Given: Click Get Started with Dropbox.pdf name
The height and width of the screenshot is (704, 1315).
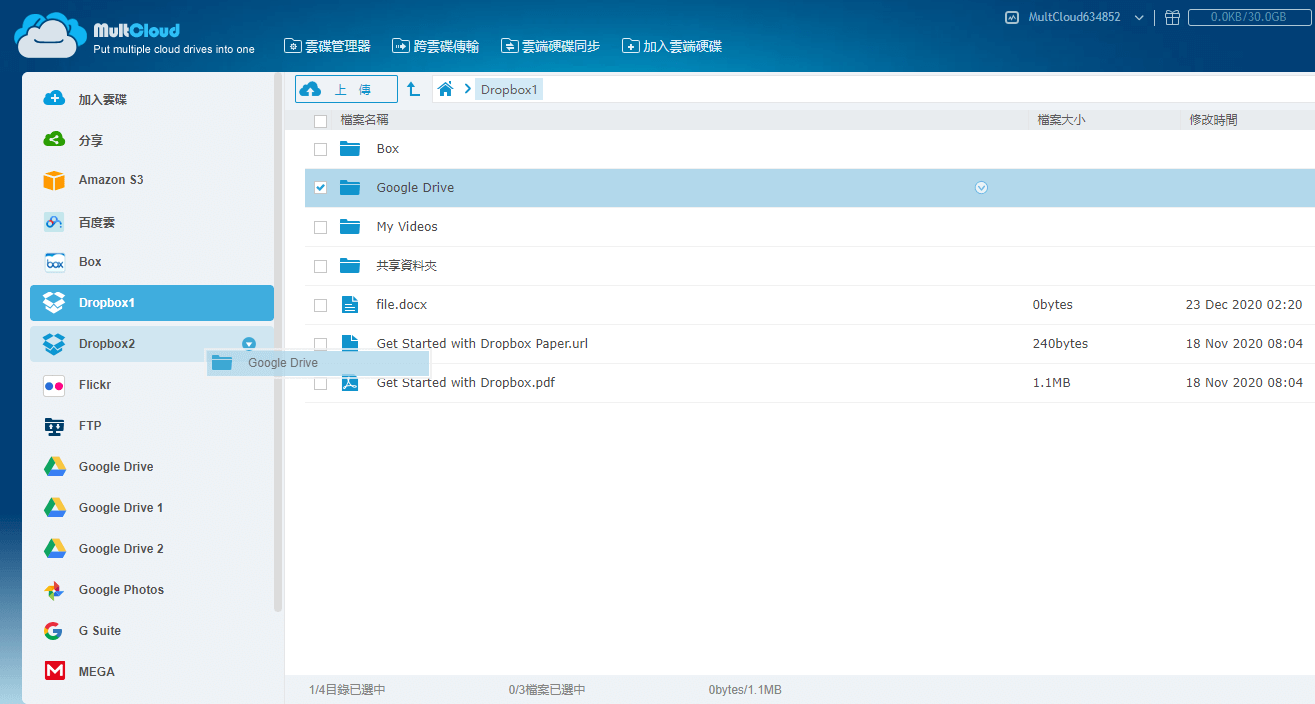Looking at the screenshot, I should (466, 383).
